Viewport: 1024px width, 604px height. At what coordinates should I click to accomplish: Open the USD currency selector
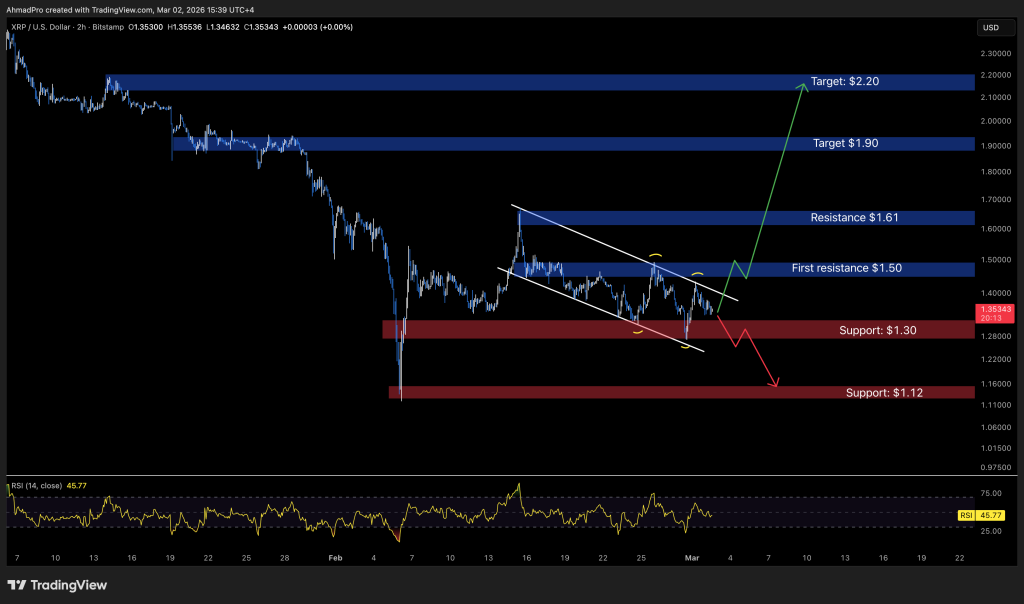[992, 27]
